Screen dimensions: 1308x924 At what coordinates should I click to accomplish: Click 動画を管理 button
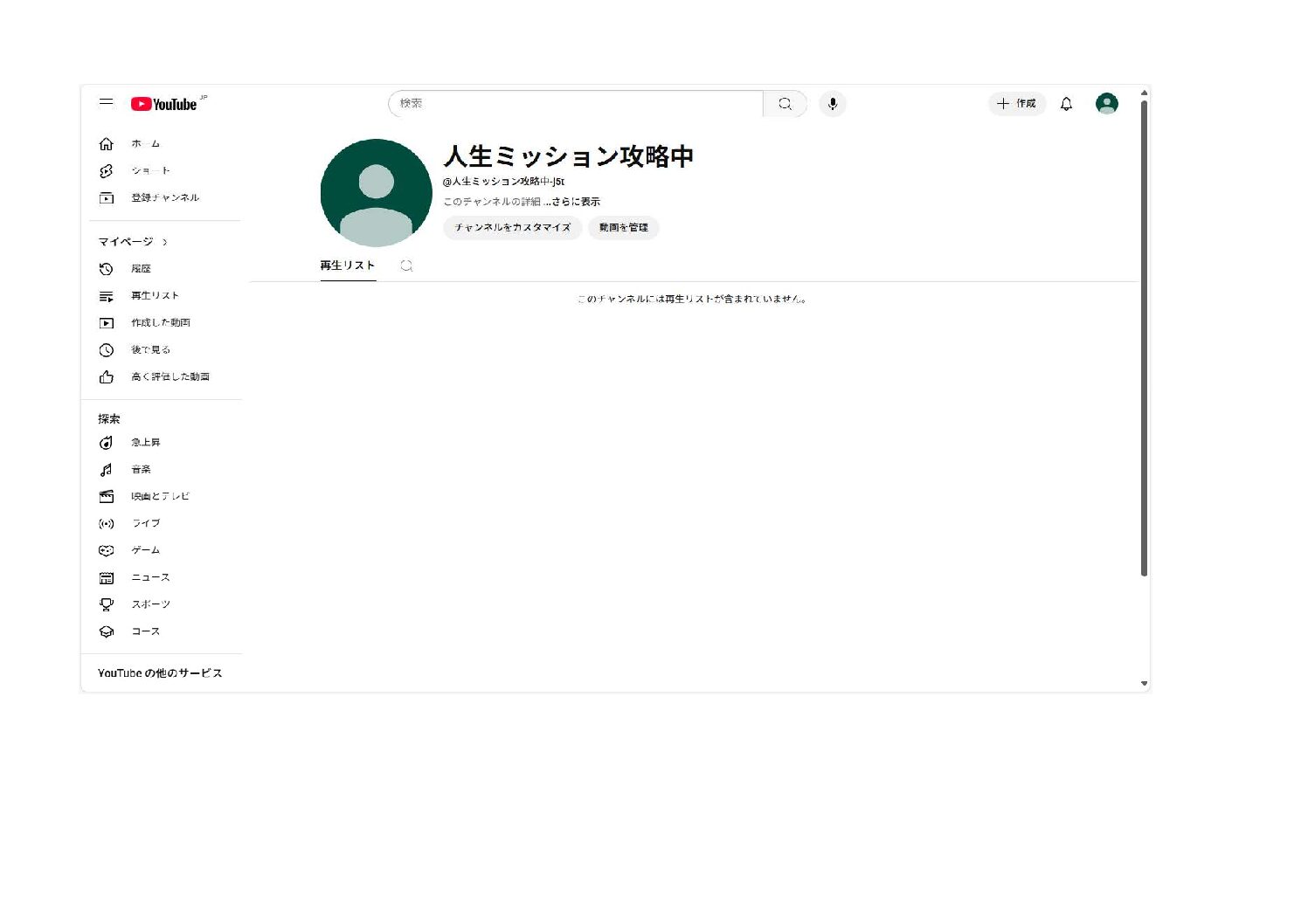624,228
